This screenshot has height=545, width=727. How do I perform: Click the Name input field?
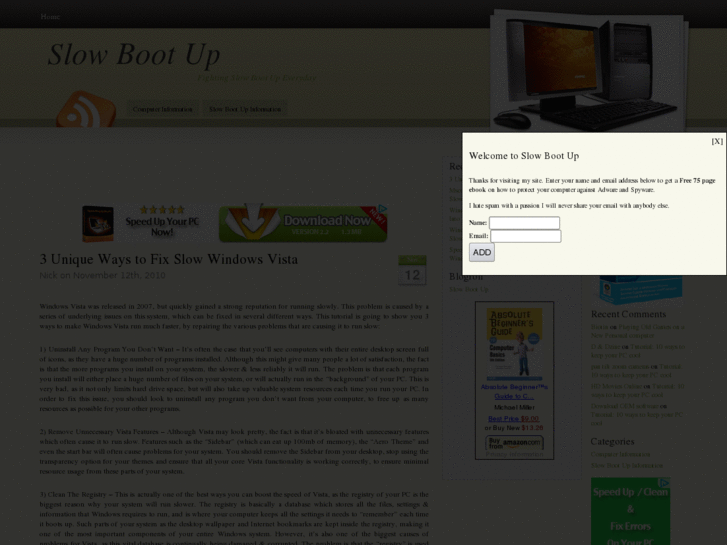[x=524, y=223]
